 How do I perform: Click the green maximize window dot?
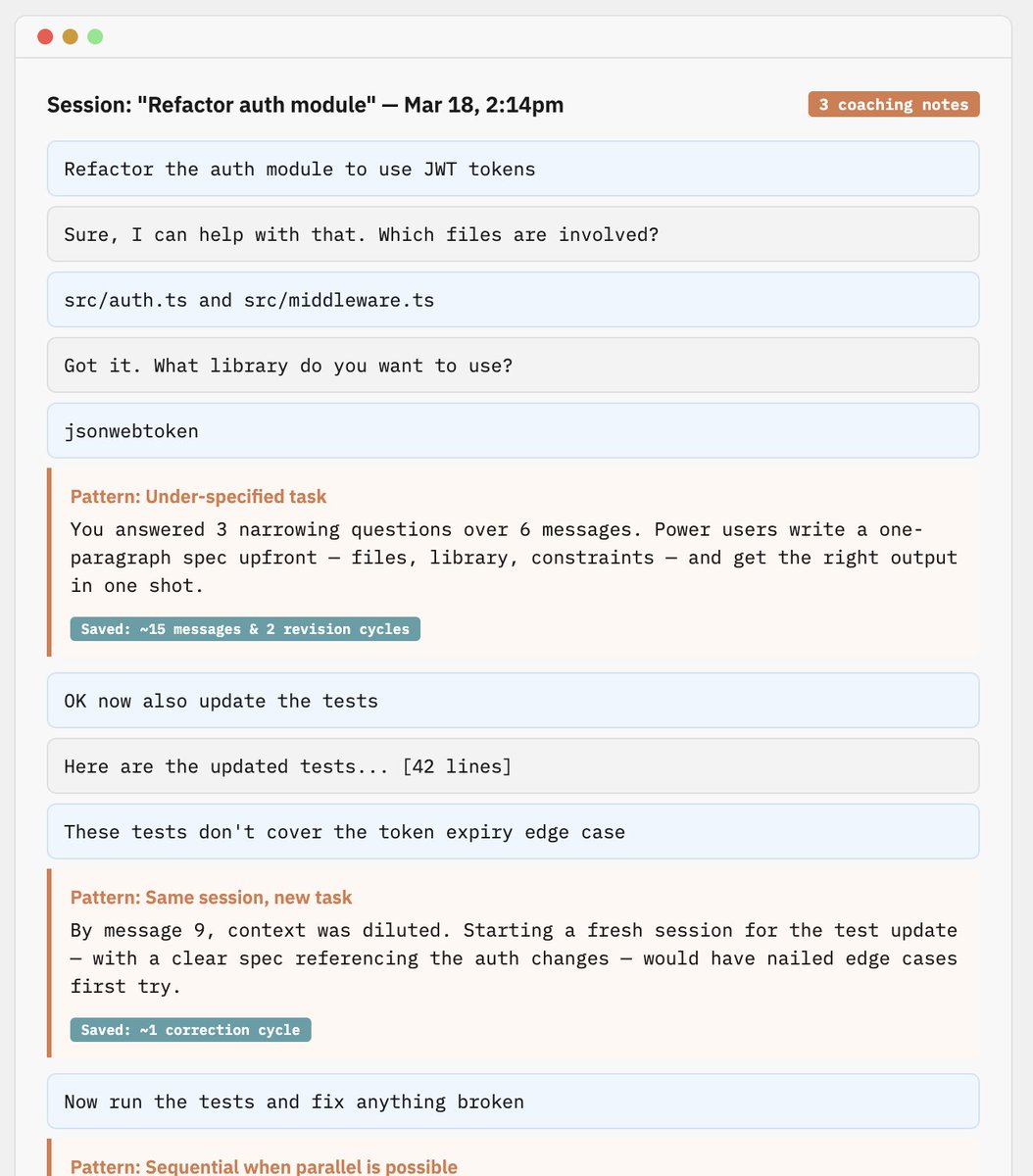click(95, 37)
